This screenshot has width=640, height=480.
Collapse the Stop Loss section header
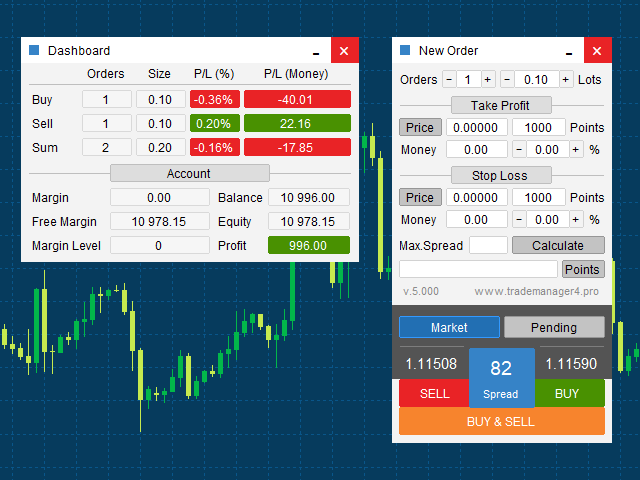click(501, 175)
